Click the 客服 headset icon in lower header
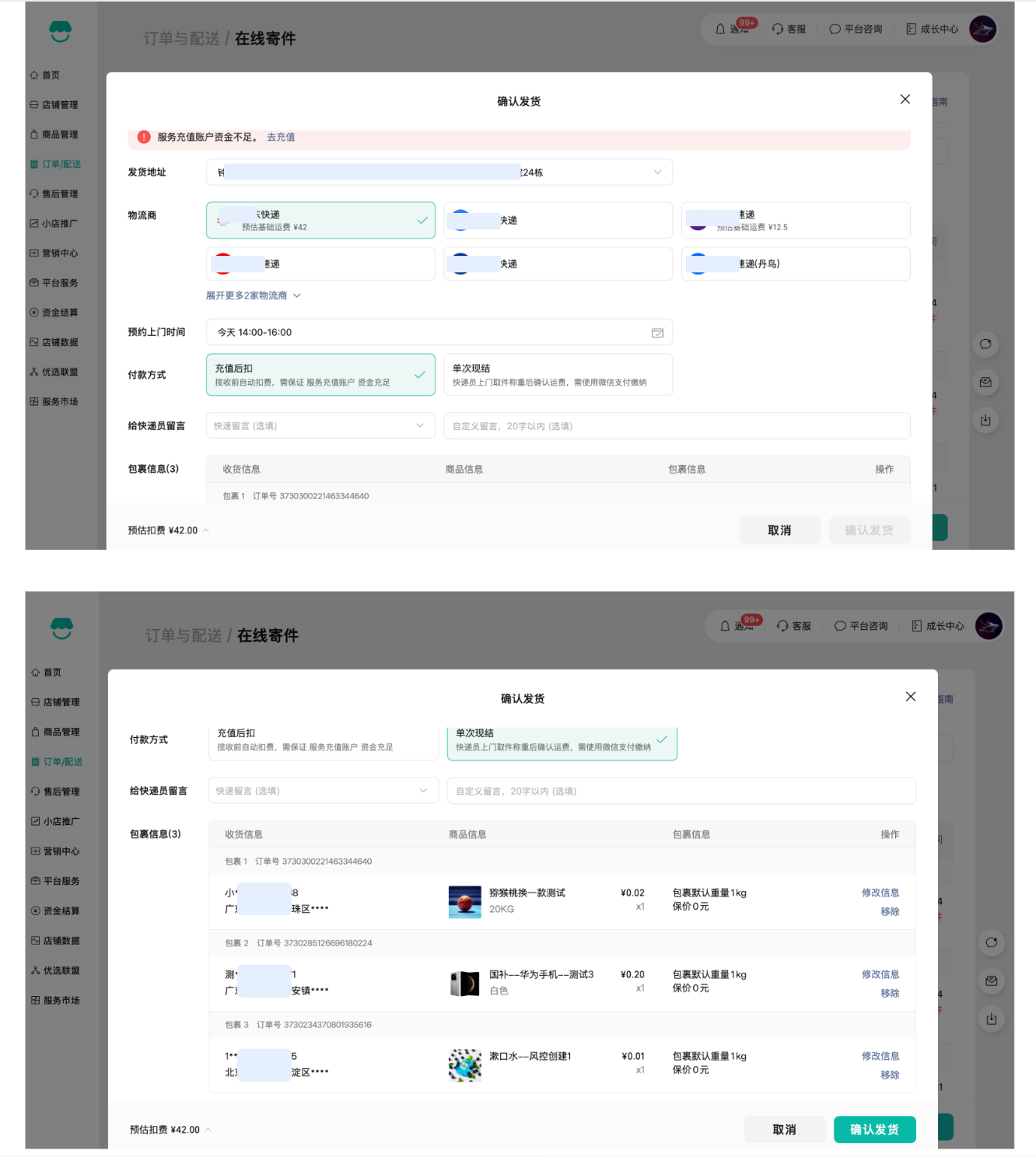1036x1157 pixels. click(x=782, y=626)
